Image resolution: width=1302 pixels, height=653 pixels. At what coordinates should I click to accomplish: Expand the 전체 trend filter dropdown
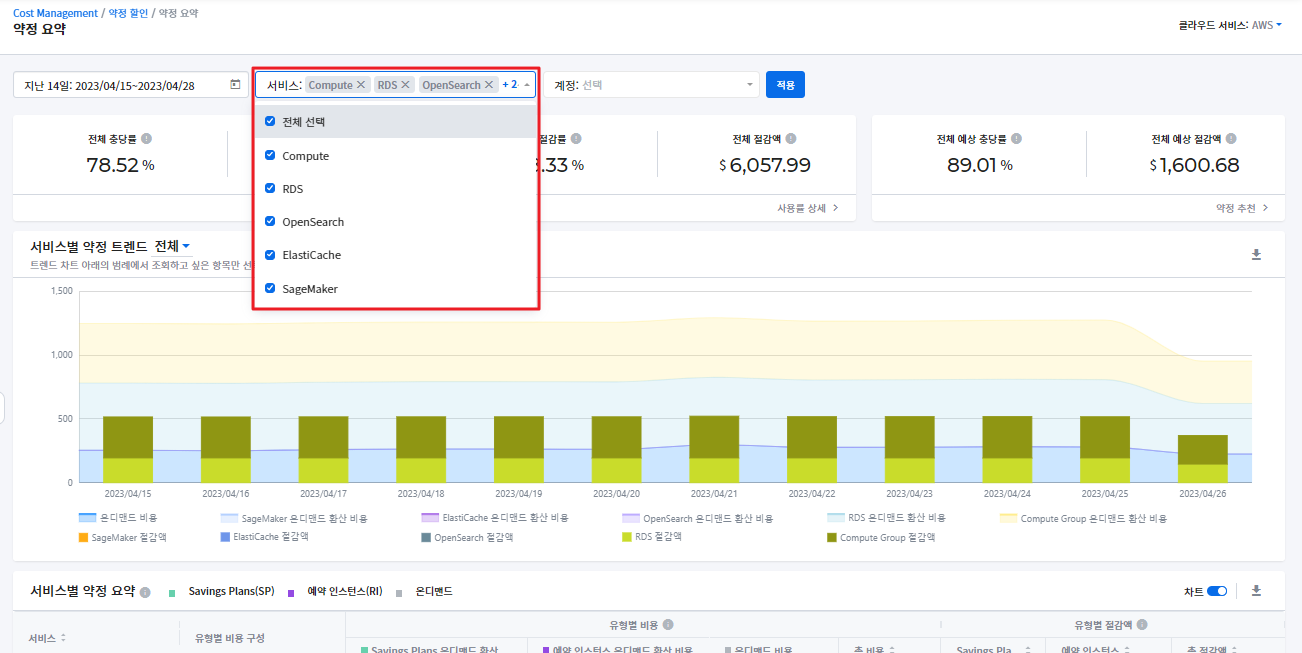172,246
